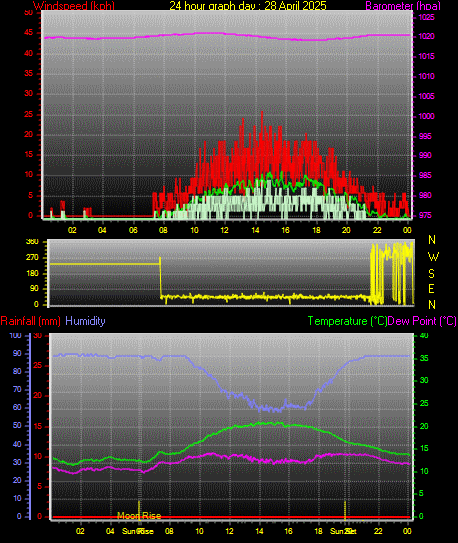Click the "1015" barometer scale value
Screen dimensions: 458x543
[426, 56]
